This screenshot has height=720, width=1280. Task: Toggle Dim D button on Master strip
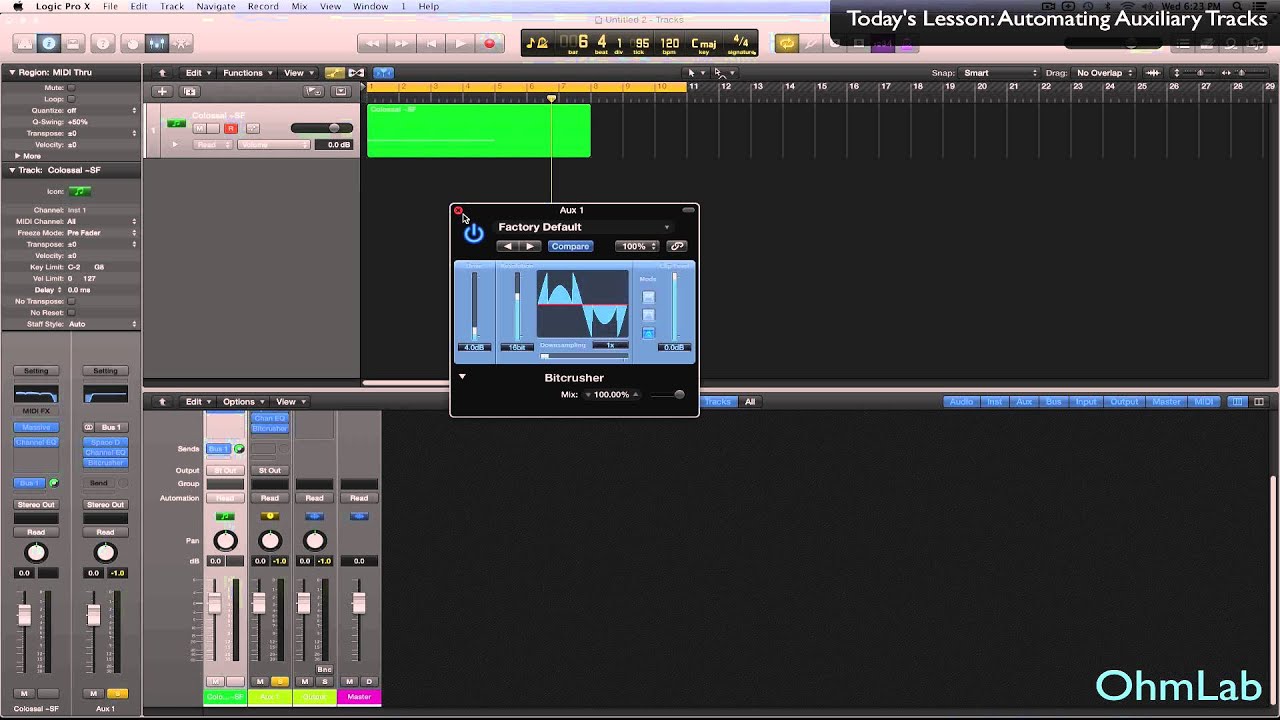(x=369, y=682)
